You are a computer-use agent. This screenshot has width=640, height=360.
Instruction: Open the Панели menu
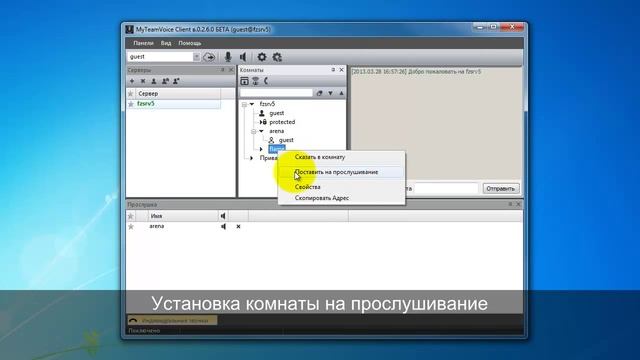pyautogui.click(x=143, y=43)
